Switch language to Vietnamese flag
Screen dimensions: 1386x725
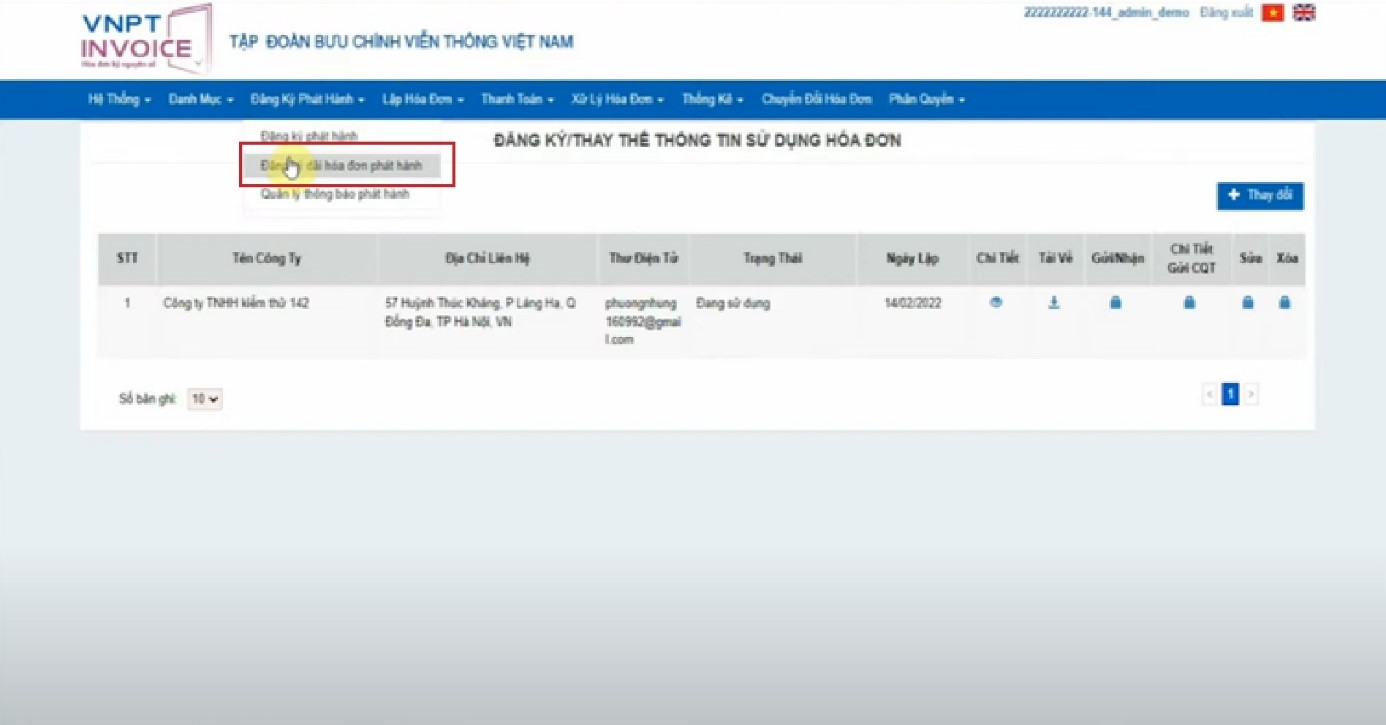point(1272,13)
